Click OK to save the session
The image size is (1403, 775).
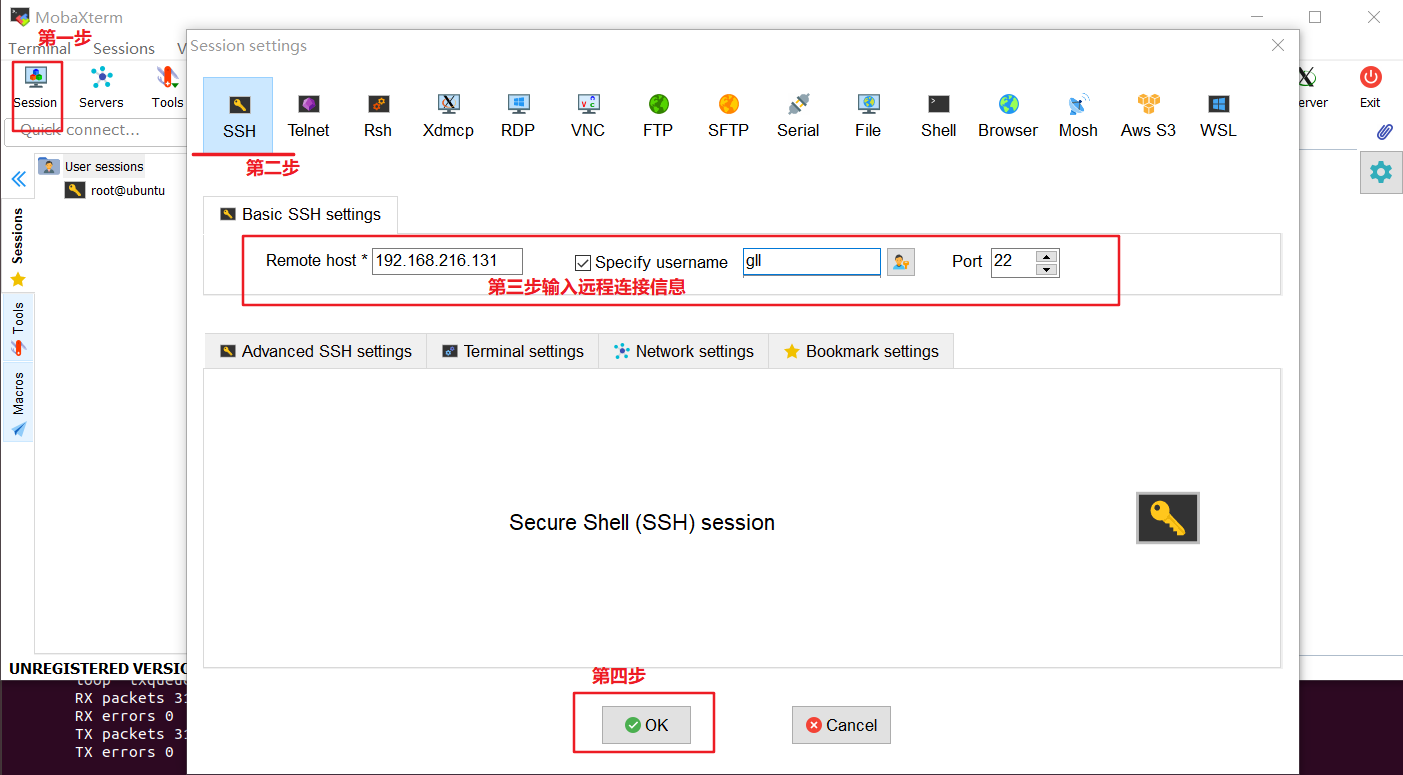click(x=646, y=725)
